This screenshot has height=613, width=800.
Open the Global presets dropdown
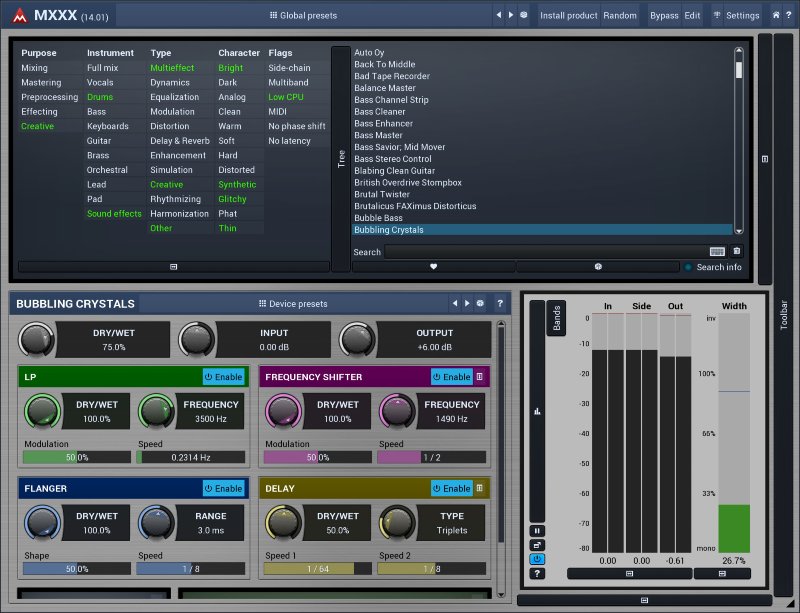[304, 15]
